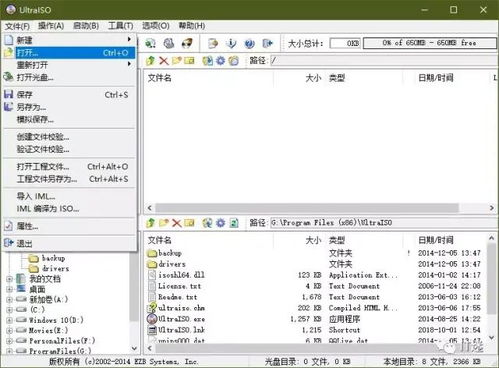499x368 pixels.
Task: Click the help question mark toolbar icon
Action: [249, 43]
